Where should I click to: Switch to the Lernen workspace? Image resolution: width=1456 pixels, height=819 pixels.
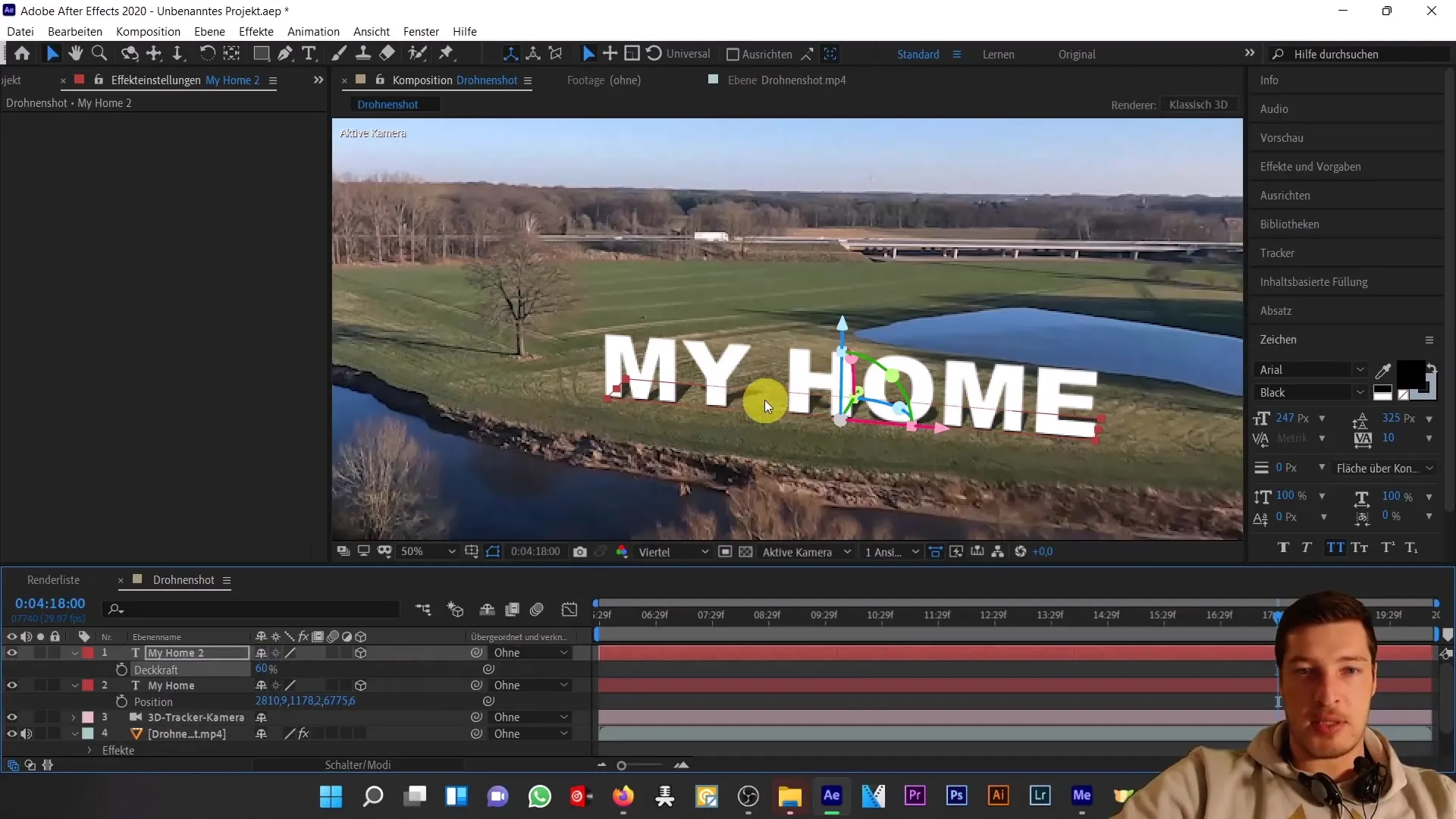(998, 55)
